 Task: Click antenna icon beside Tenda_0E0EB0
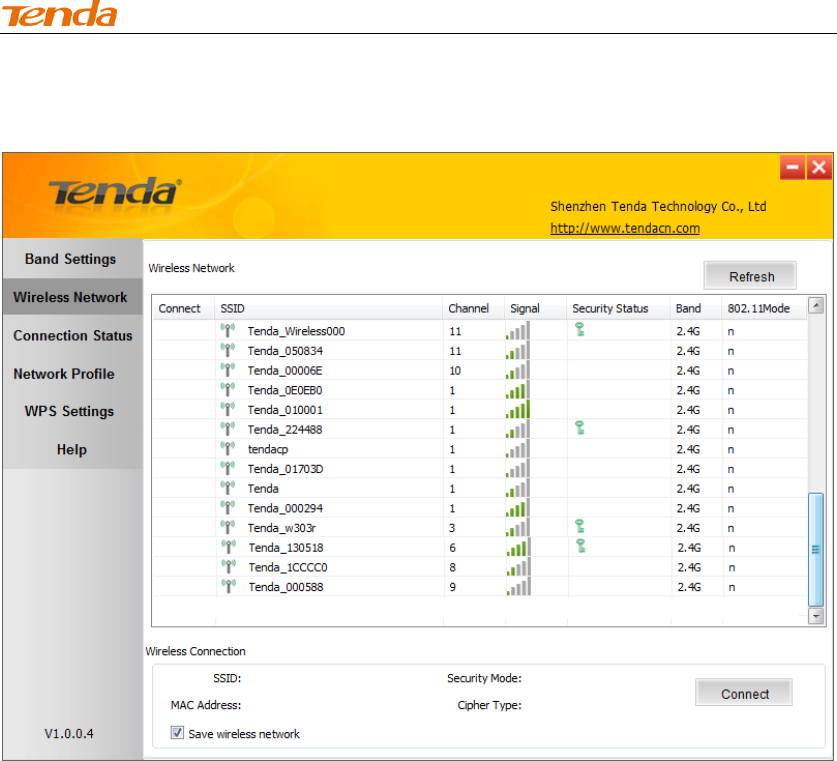click(227, 390)
